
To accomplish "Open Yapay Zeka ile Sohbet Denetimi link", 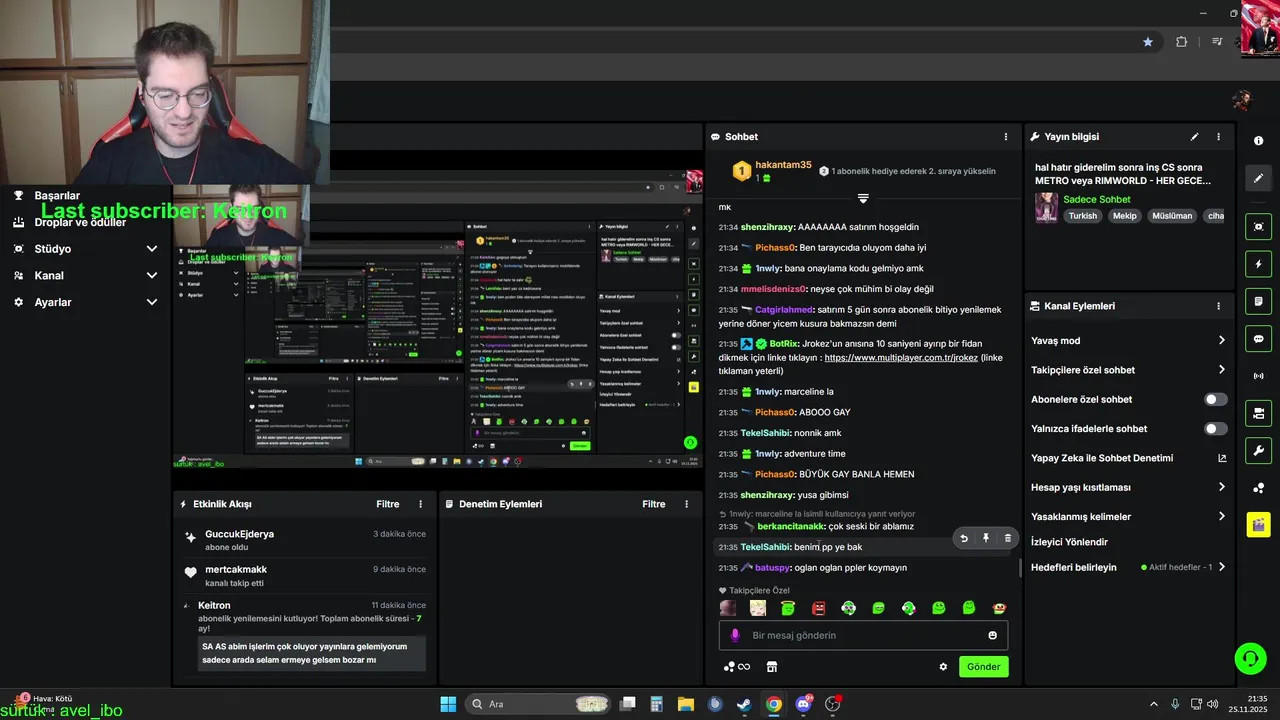I will (x=1129, y=458).
